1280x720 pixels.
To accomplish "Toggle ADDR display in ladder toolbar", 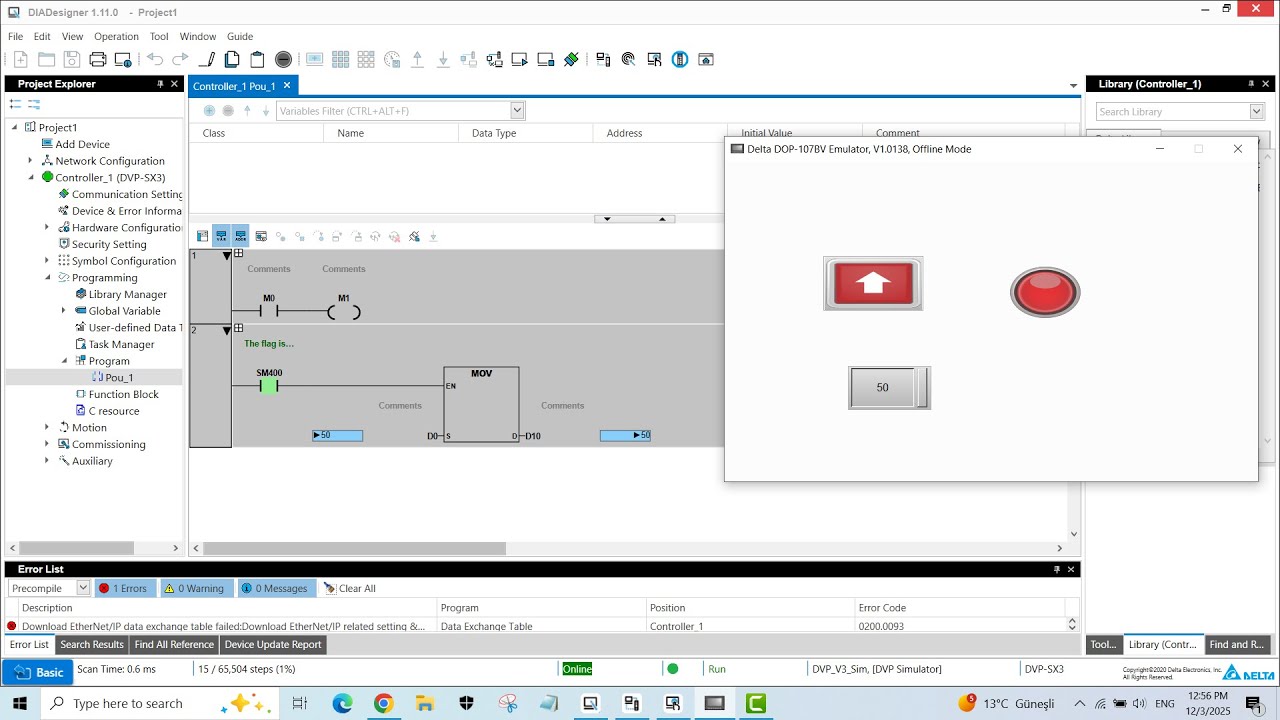I will pyautogui.click(x=240, y=237).
